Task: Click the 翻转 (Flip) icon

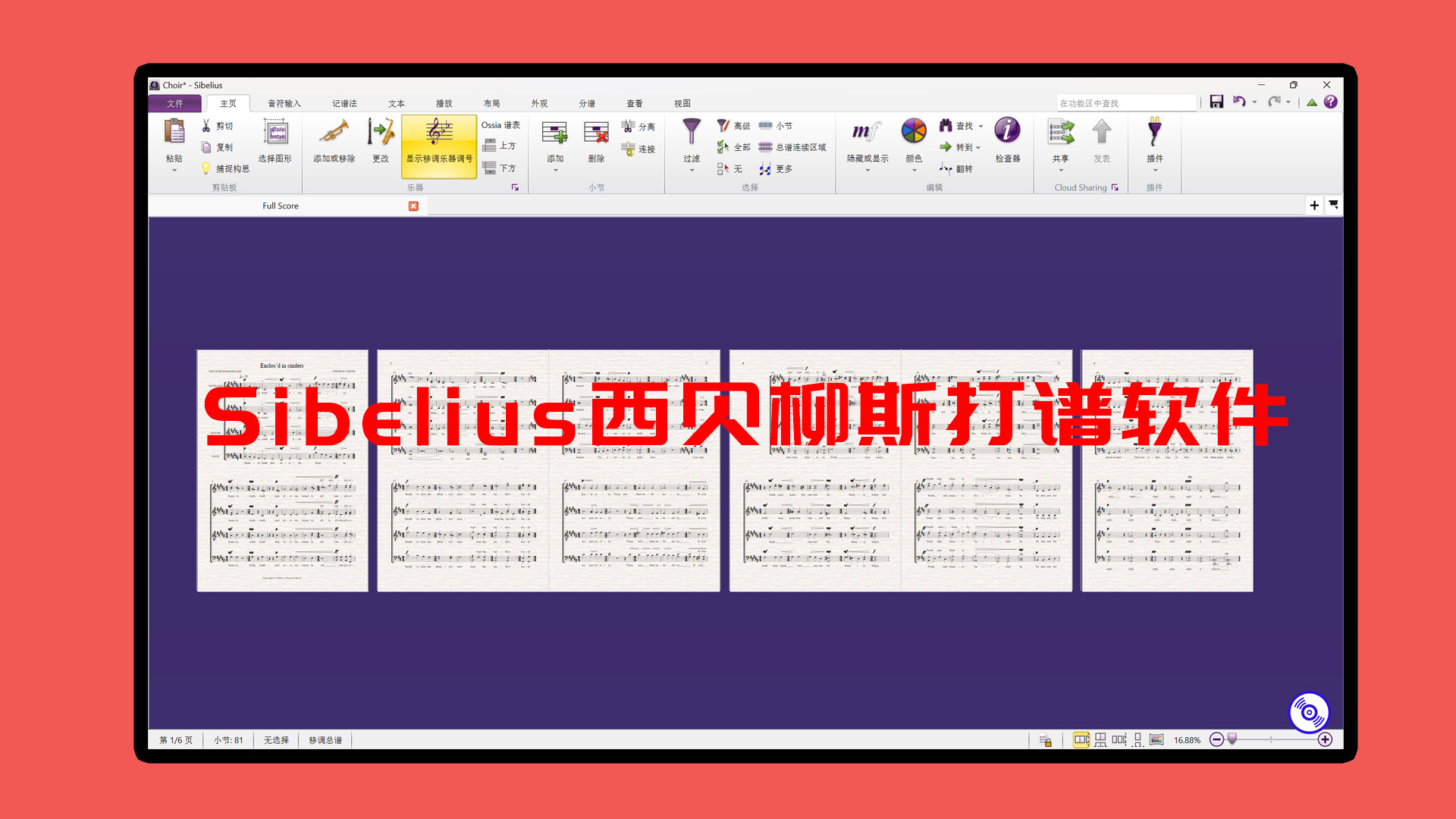Action: click(946, 168)
